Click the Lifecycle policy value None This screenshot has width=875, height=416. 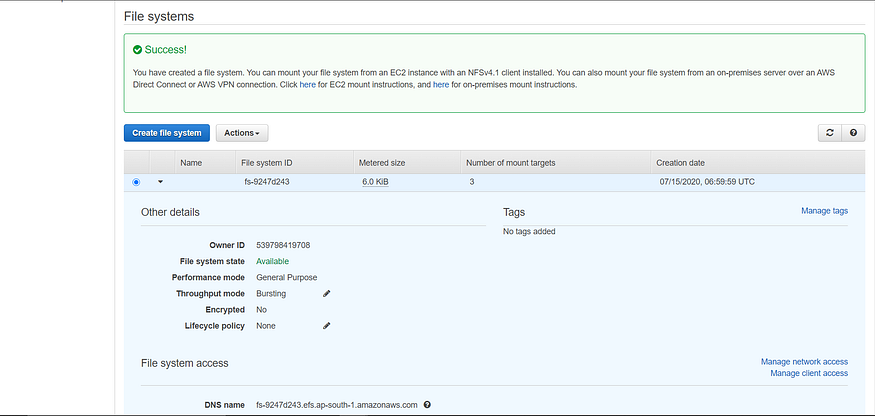(x=266, y=326)
